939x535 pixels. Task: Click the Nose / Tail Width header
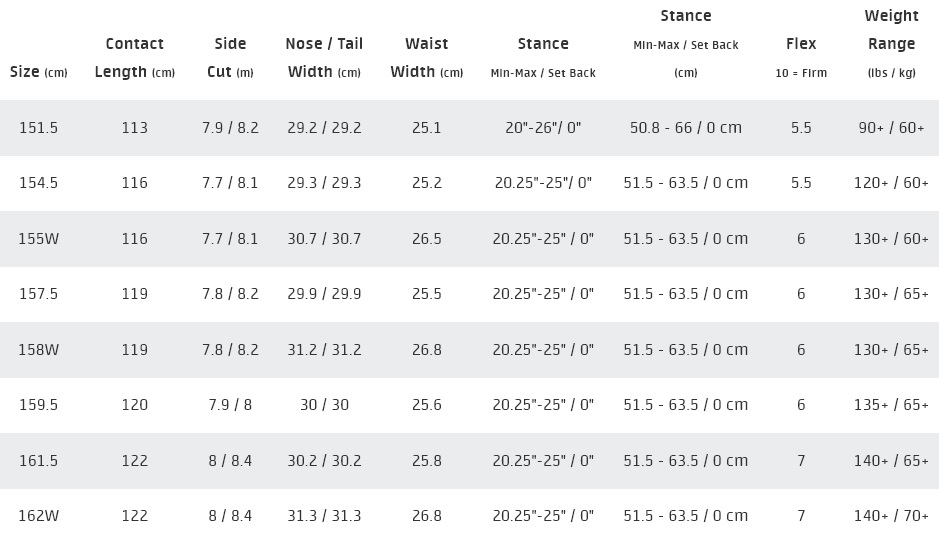click(x=324, y=58)
